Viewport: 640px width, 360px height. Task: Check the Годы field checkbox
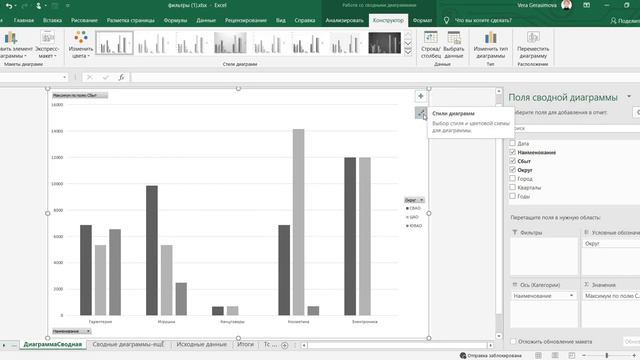pyautogui.click(x=513, y=196)
